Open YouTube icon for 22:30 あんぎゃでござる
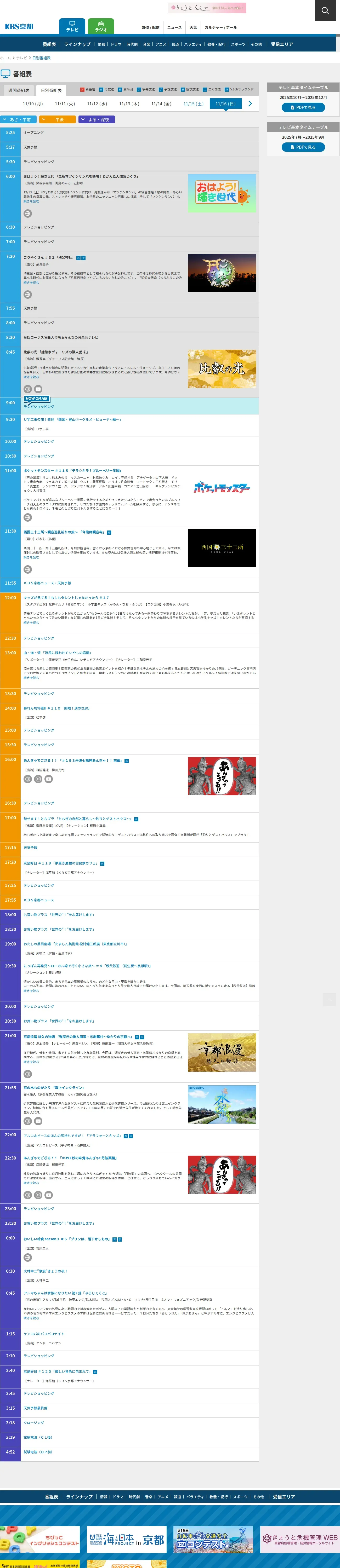Viewport: 340px width, 1568px height. pos(49,1195)
